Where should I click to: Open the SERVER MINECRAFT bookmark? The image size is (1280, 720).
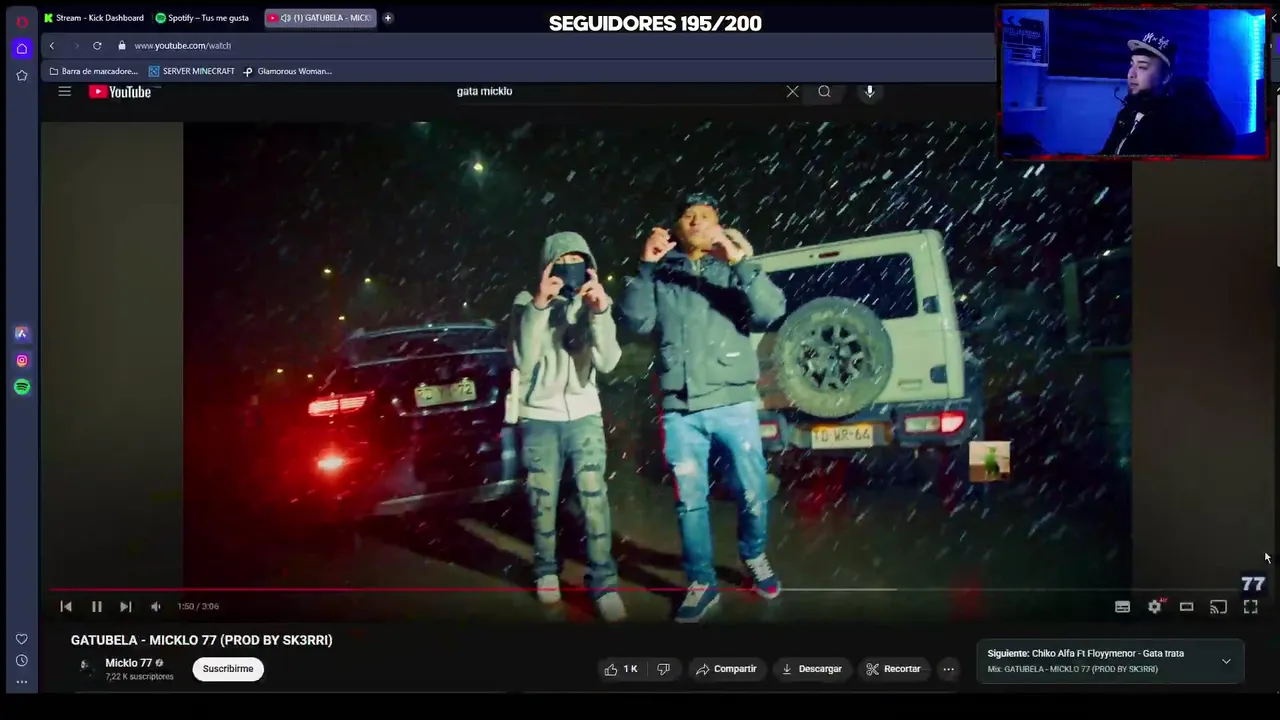coord(191,71)
